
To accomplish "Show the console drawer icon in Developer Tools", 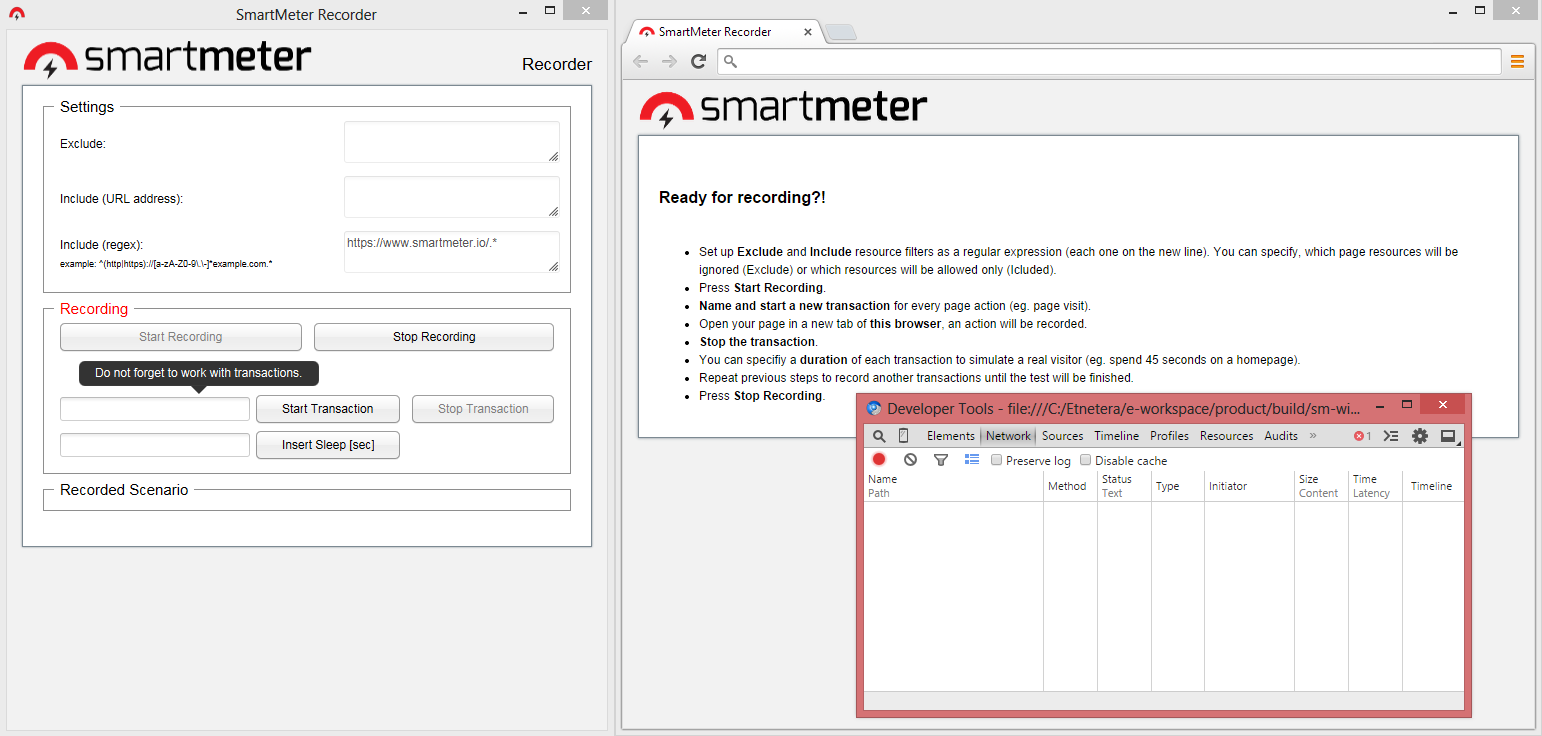I will [x=1390, y=436].
